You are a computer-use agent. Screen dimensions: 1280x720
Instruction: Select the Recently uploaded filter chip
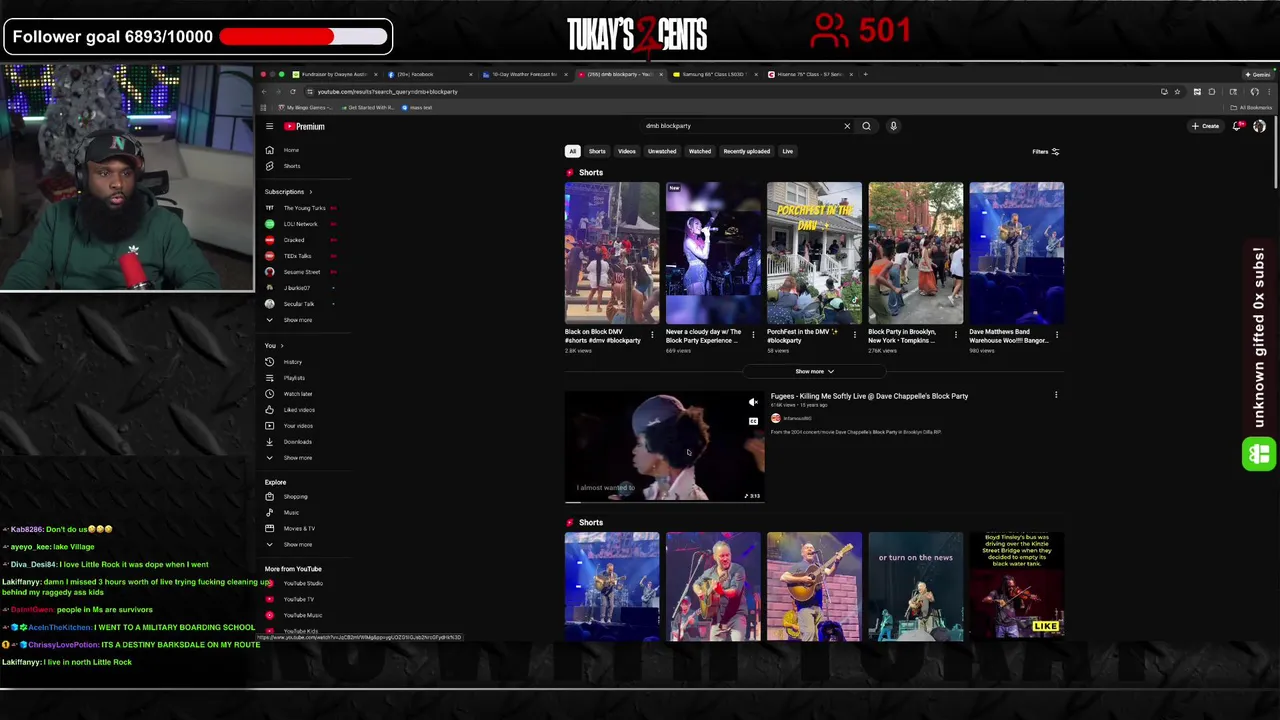(747, 151)
